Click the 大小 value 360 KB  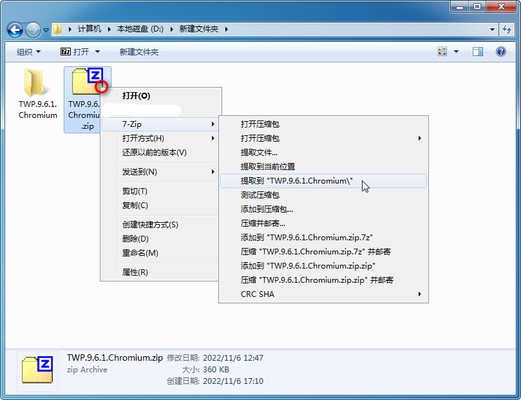point(216,369)
